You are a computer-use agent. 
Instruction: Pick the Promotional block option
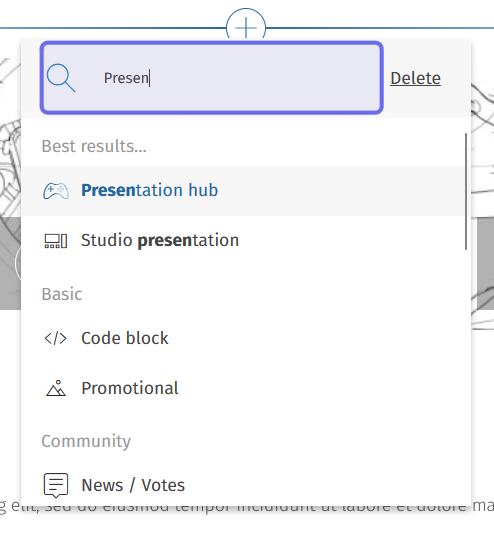click(x=243, y=388)
